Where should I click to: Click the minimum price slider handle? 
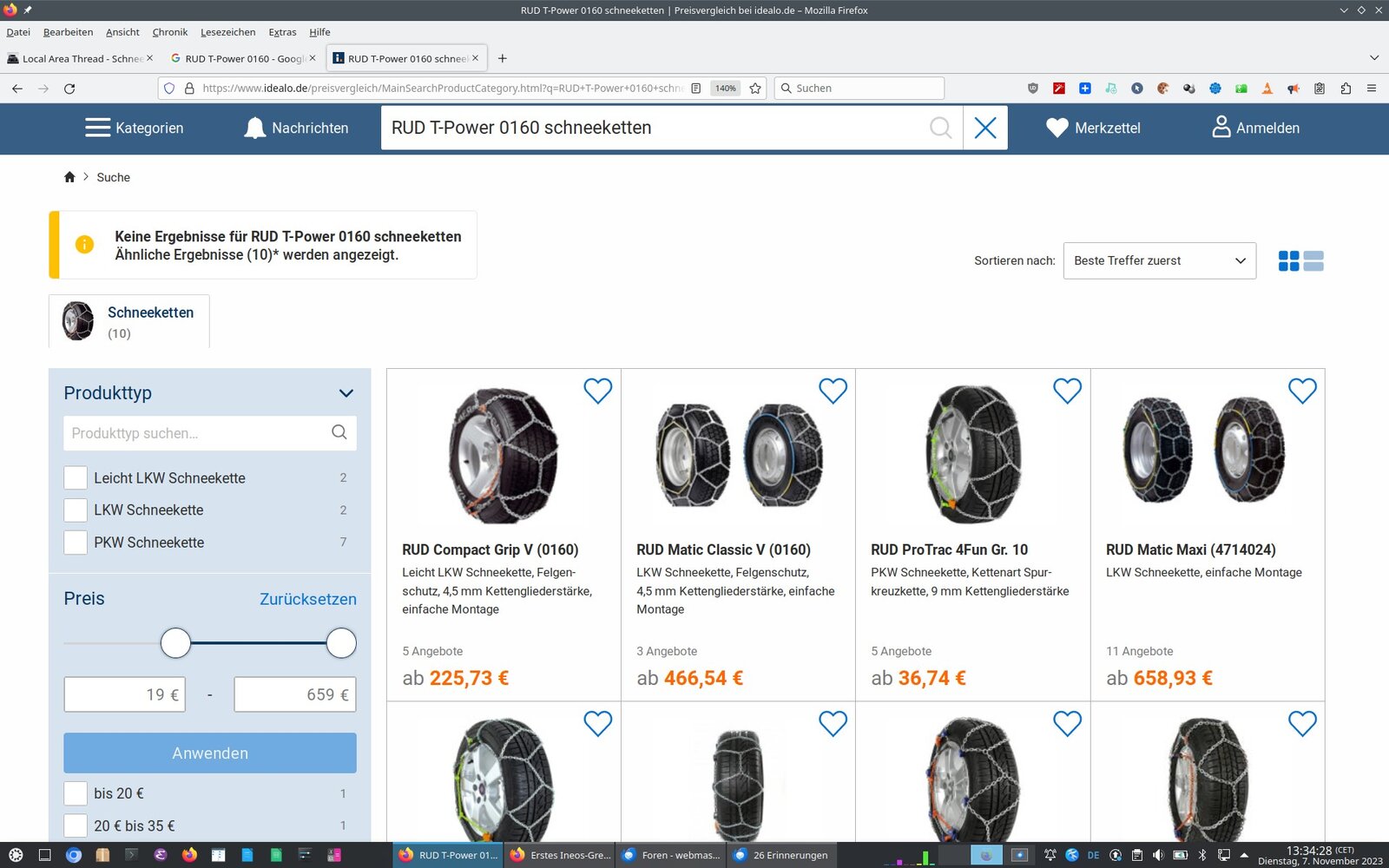point(175,643)
